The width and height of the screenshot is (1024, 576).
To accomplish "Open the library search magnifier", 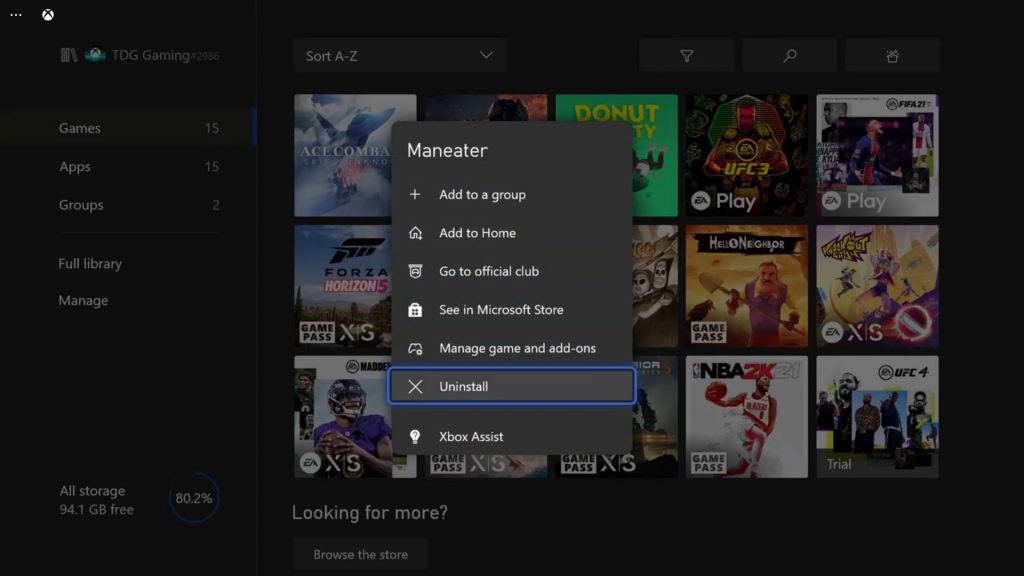I will tap(790, 56).
